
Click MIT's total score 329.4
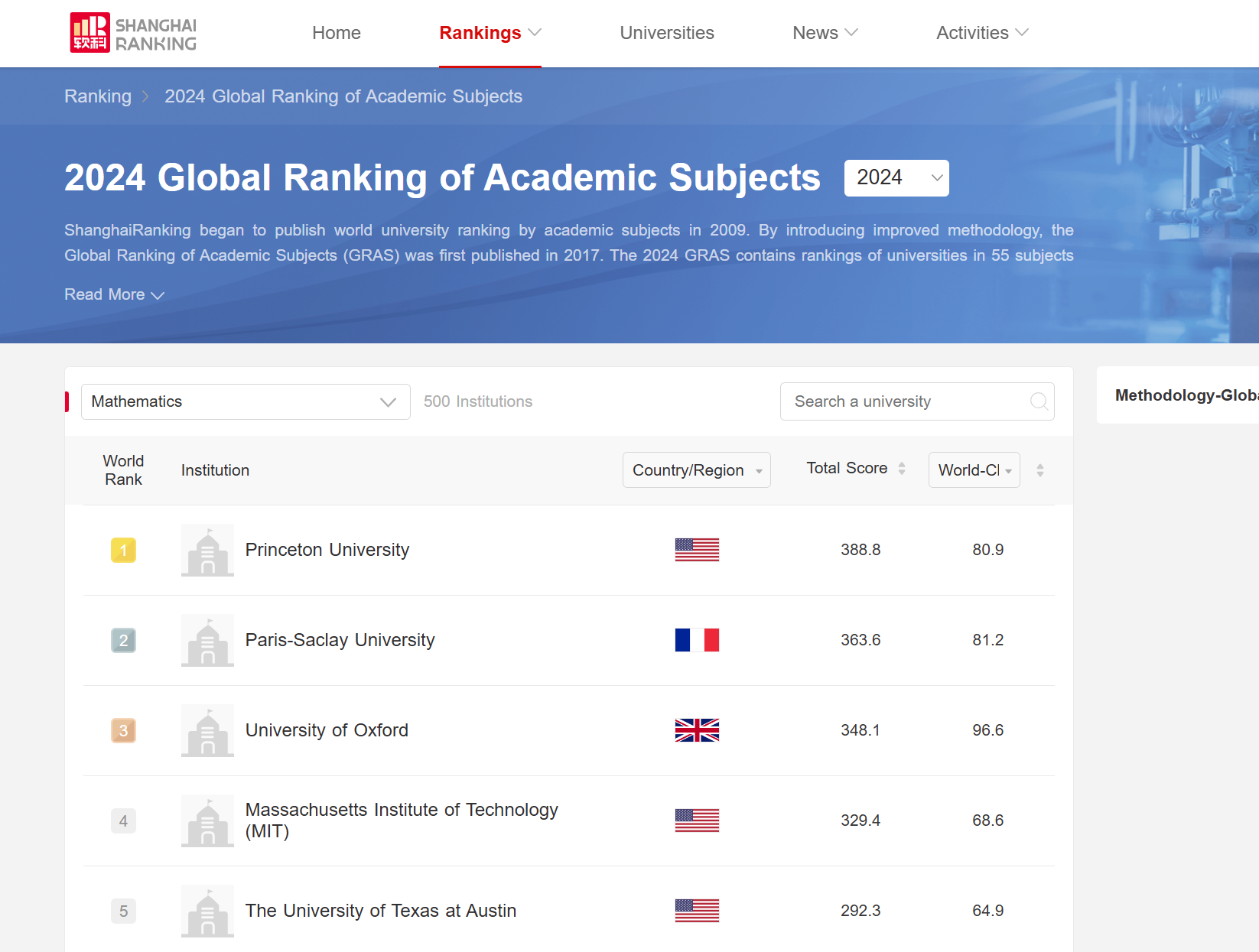coord(860,820)
